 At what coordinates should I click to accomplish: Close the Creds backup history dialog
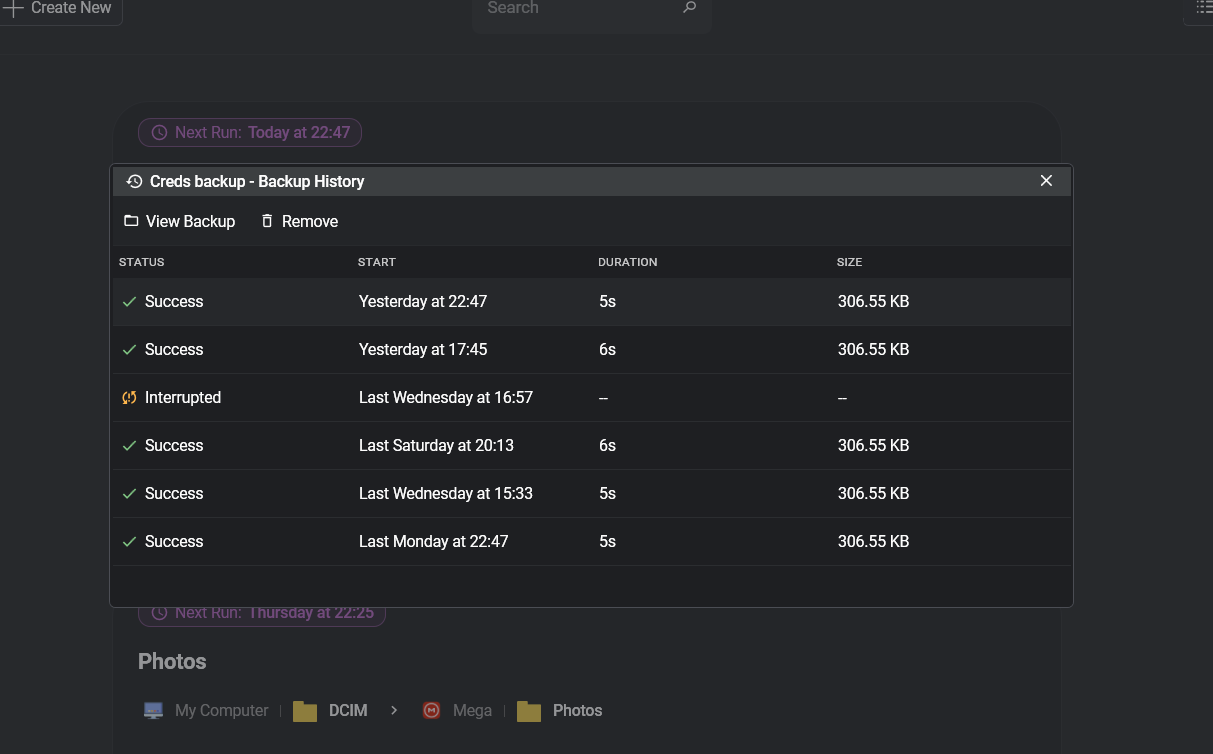(x=1046, y=181)
